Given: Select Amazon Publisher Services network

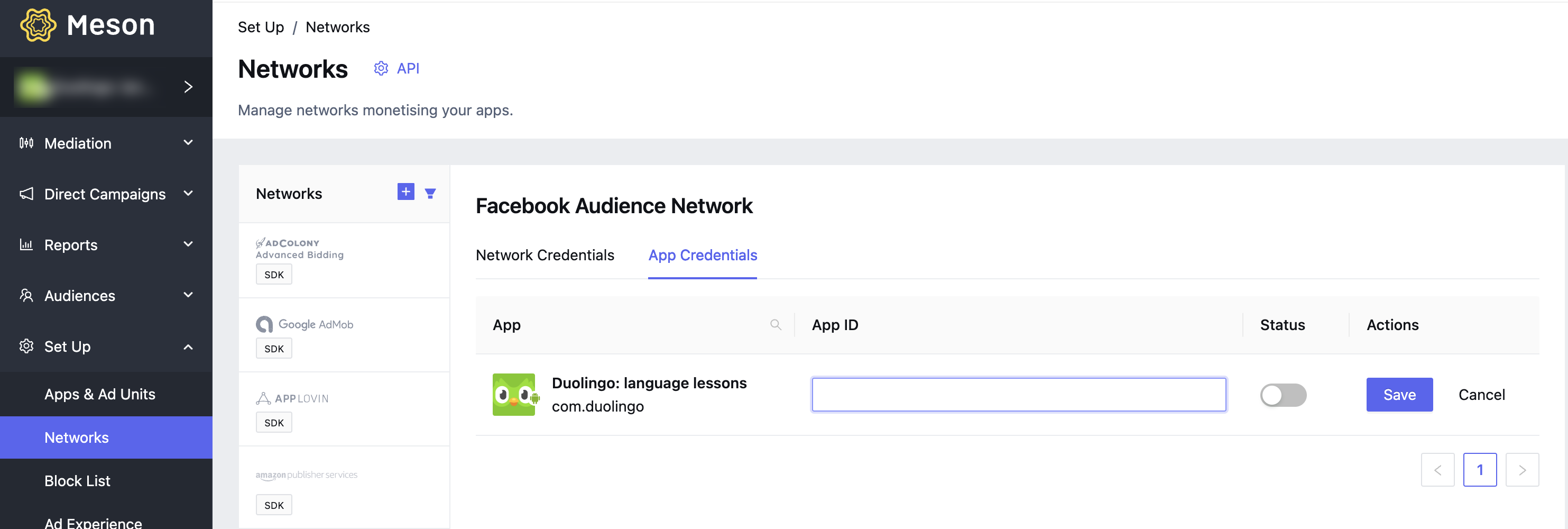Looking at the screenshot, I should [344, 488].
